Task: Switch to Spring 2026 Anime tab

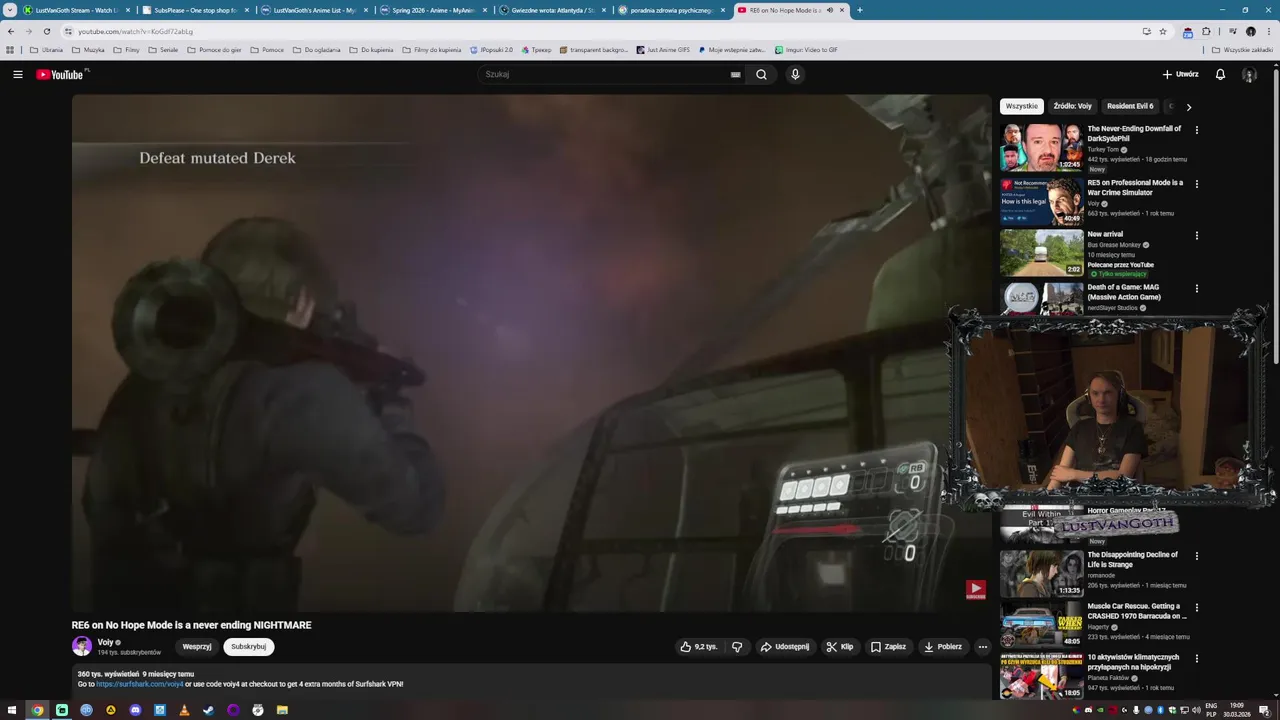Action: tap(433, 10)
